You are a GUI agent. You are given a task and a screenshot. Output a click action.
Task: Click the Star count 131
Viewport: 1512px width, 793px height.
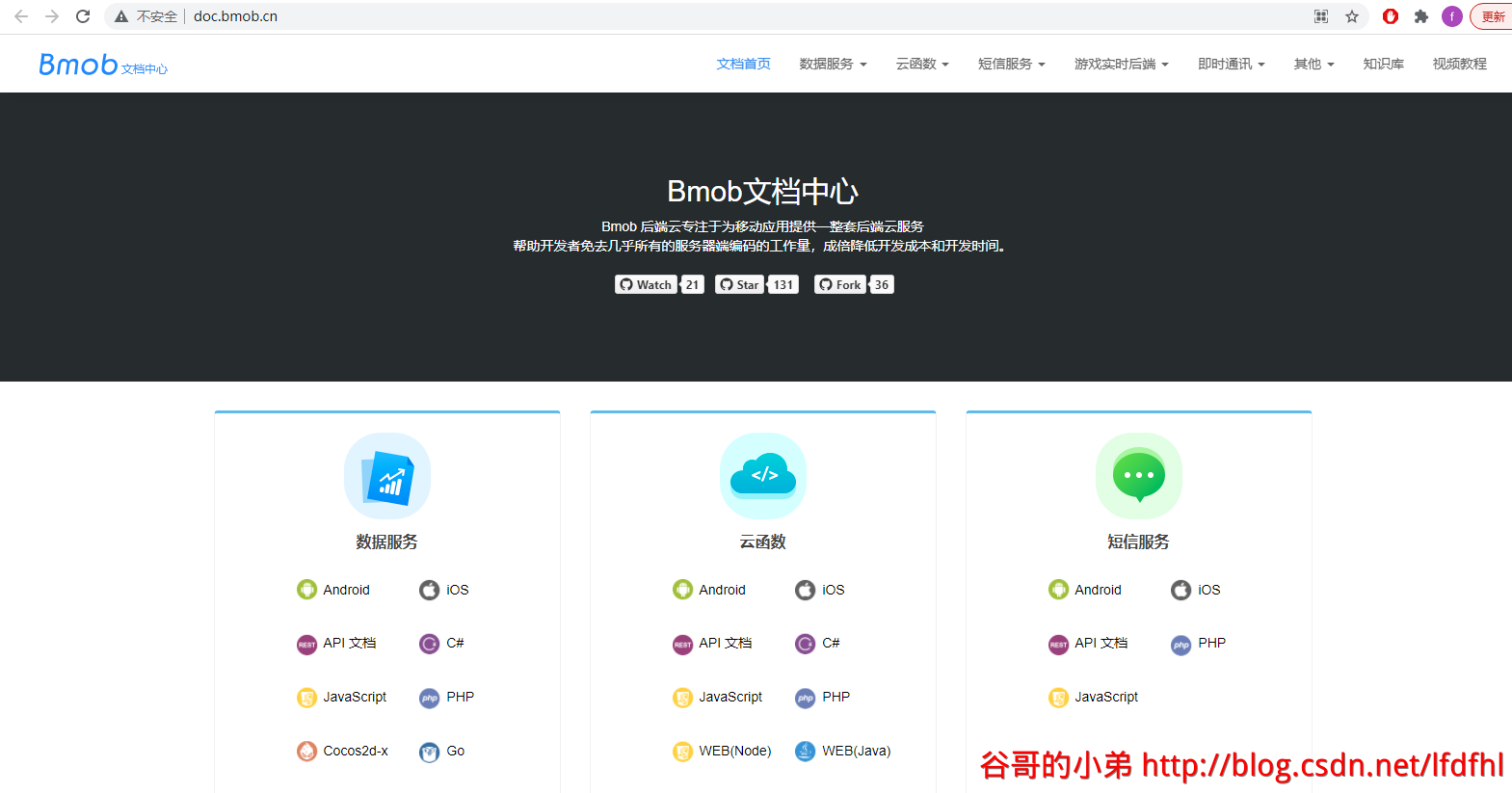[x=783, y=284]
